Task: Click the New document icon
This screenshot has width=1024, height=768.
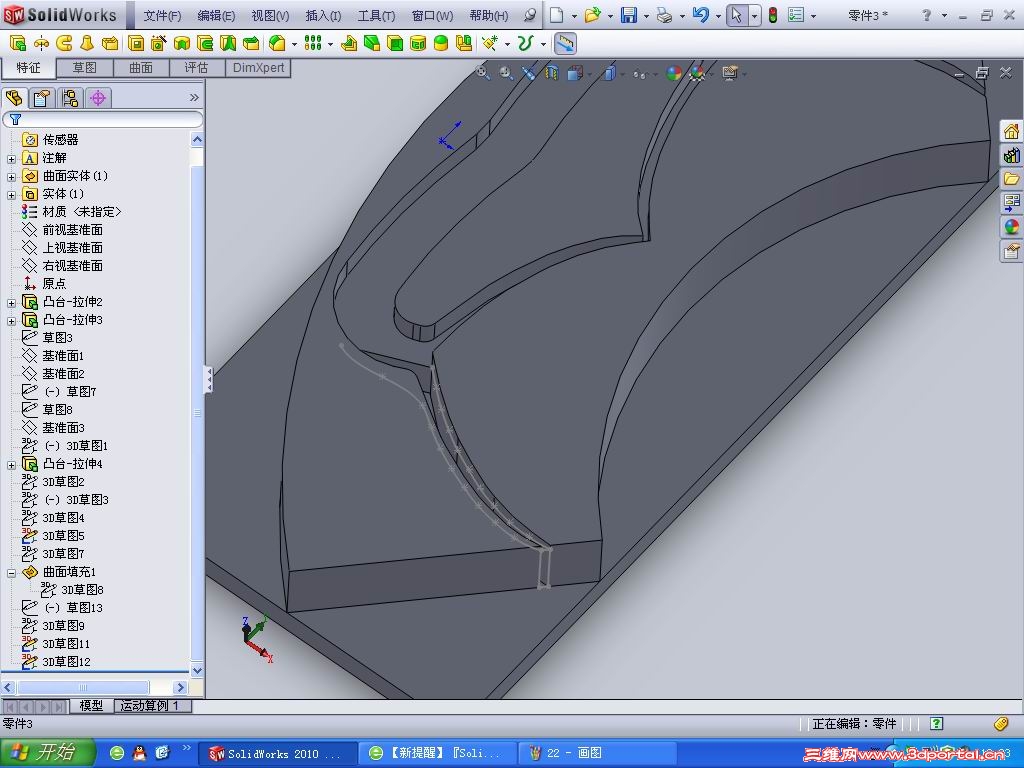Action: [556, 15]
